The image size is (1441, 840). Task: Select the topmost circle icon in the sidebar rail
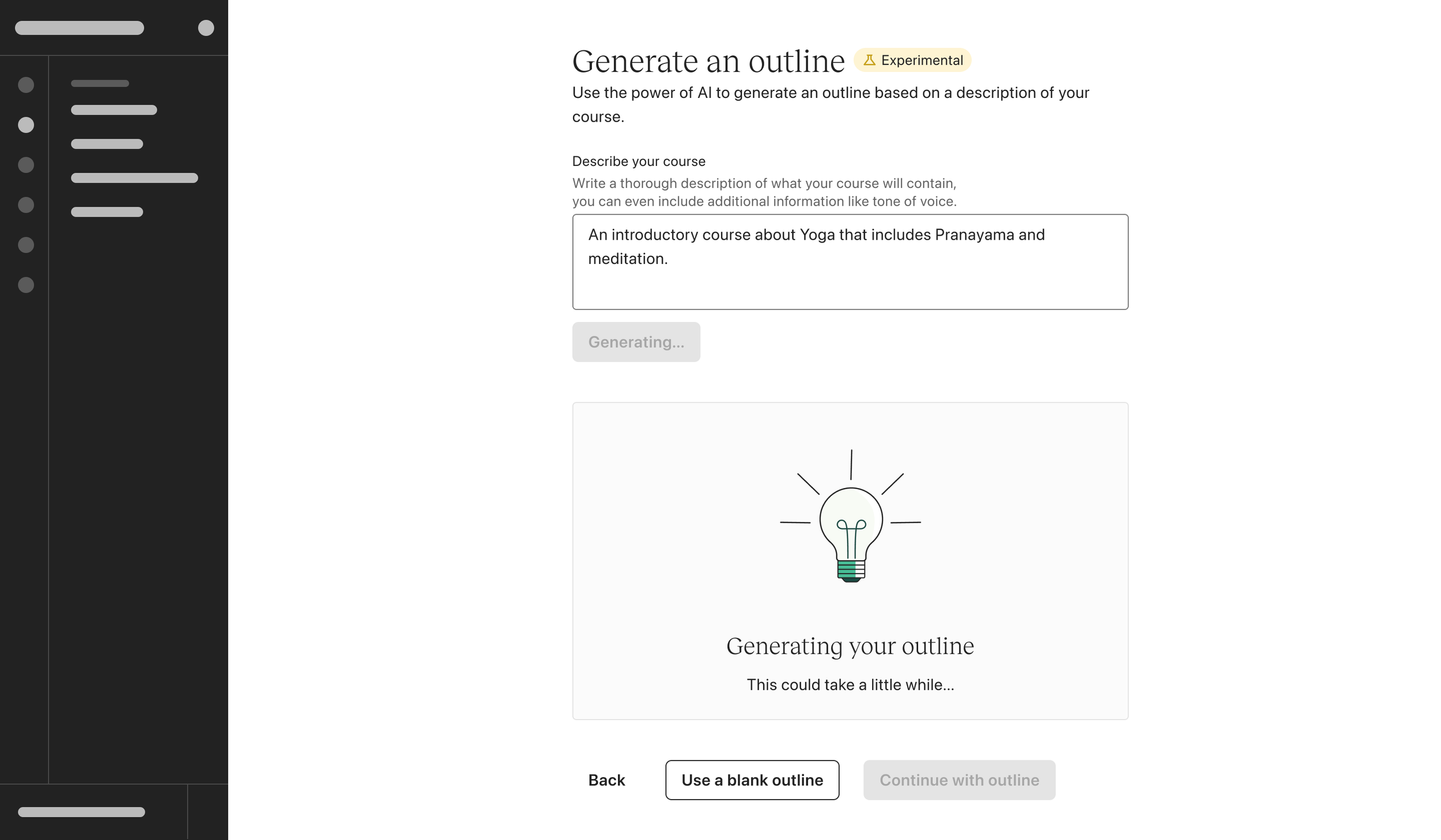(x=26, y=85)
